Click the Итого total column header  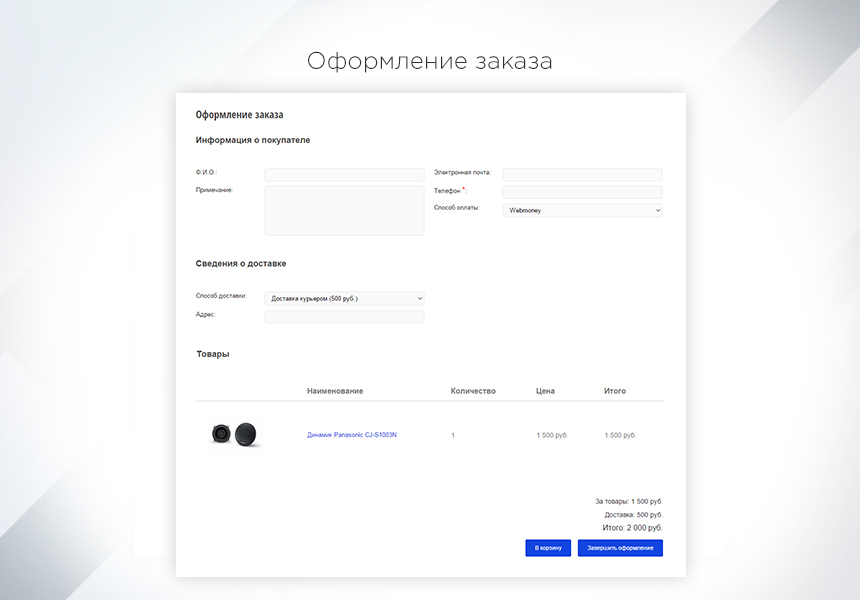(616, 390)
